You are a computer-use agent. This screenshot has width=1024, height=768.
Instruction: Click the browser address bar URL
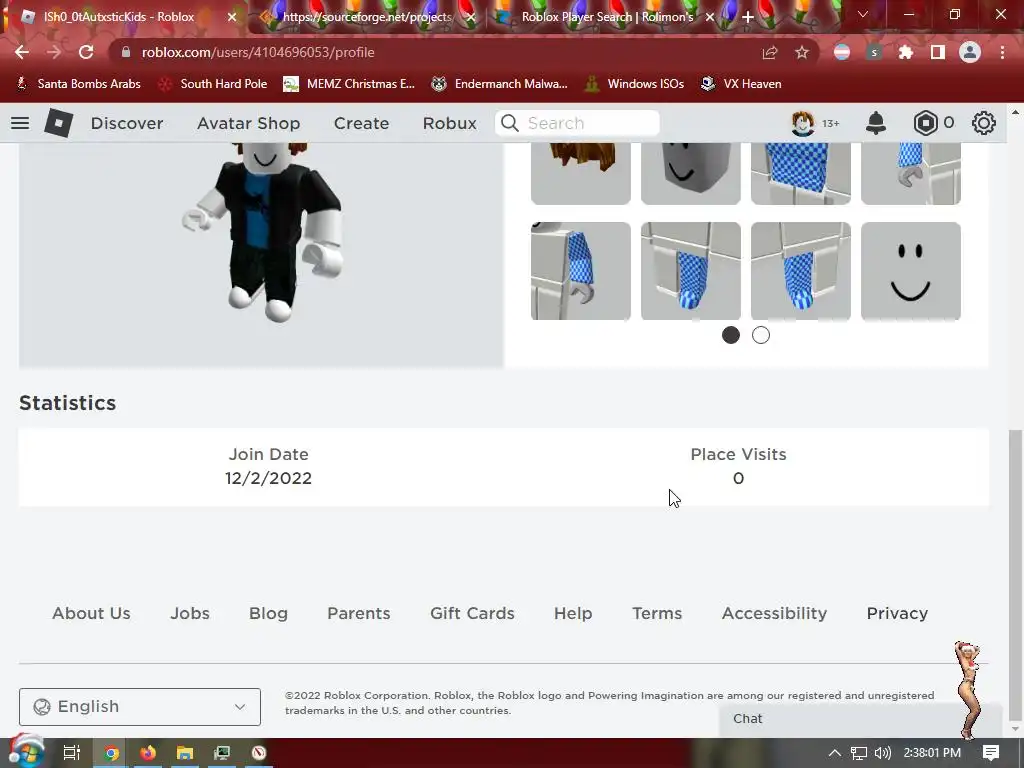pos(258,52)
